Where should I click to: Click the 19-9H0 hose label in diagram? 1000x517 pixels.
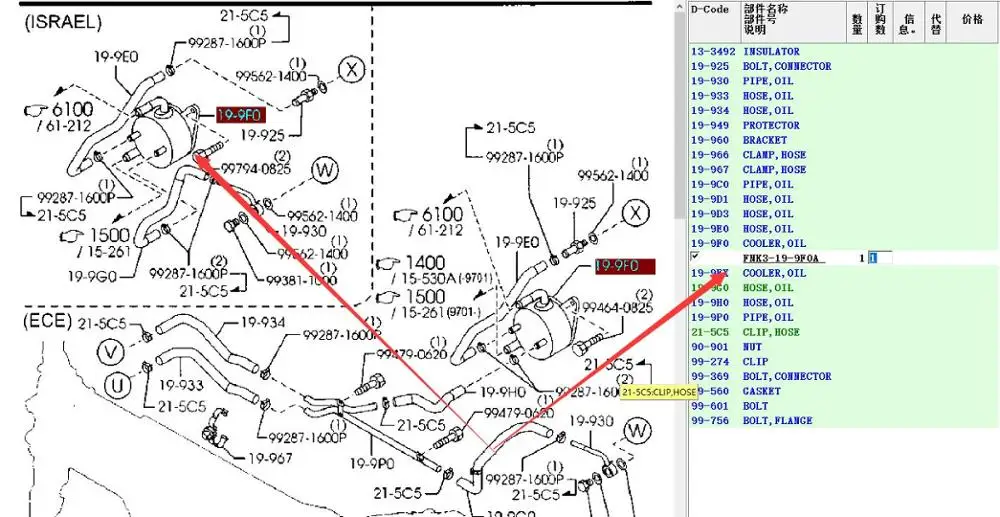click(503, 391)
